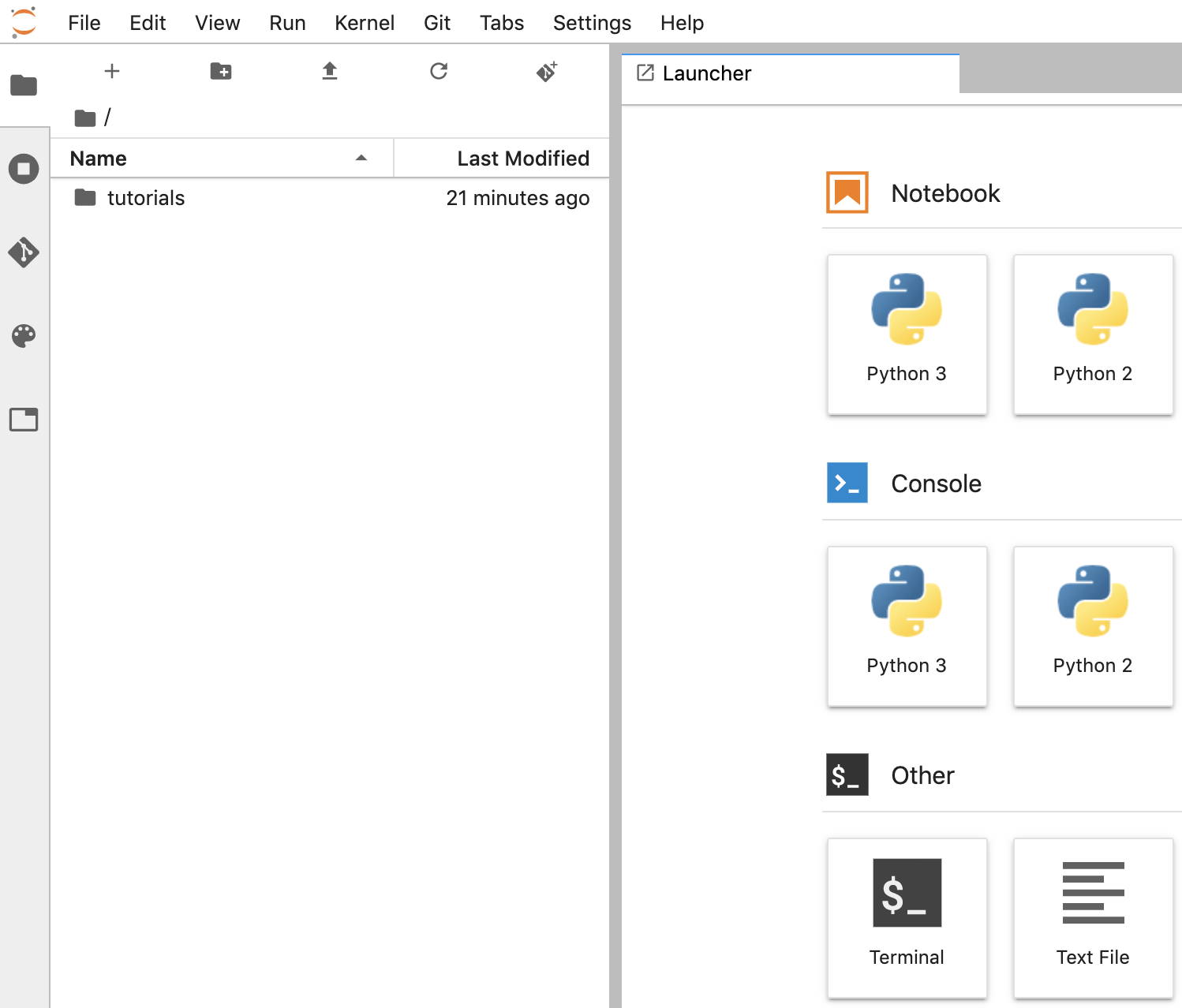This screenshot has height=1008, width=1182.
Task: Launch a Python 3 Notebook
Action: (907, 334)
